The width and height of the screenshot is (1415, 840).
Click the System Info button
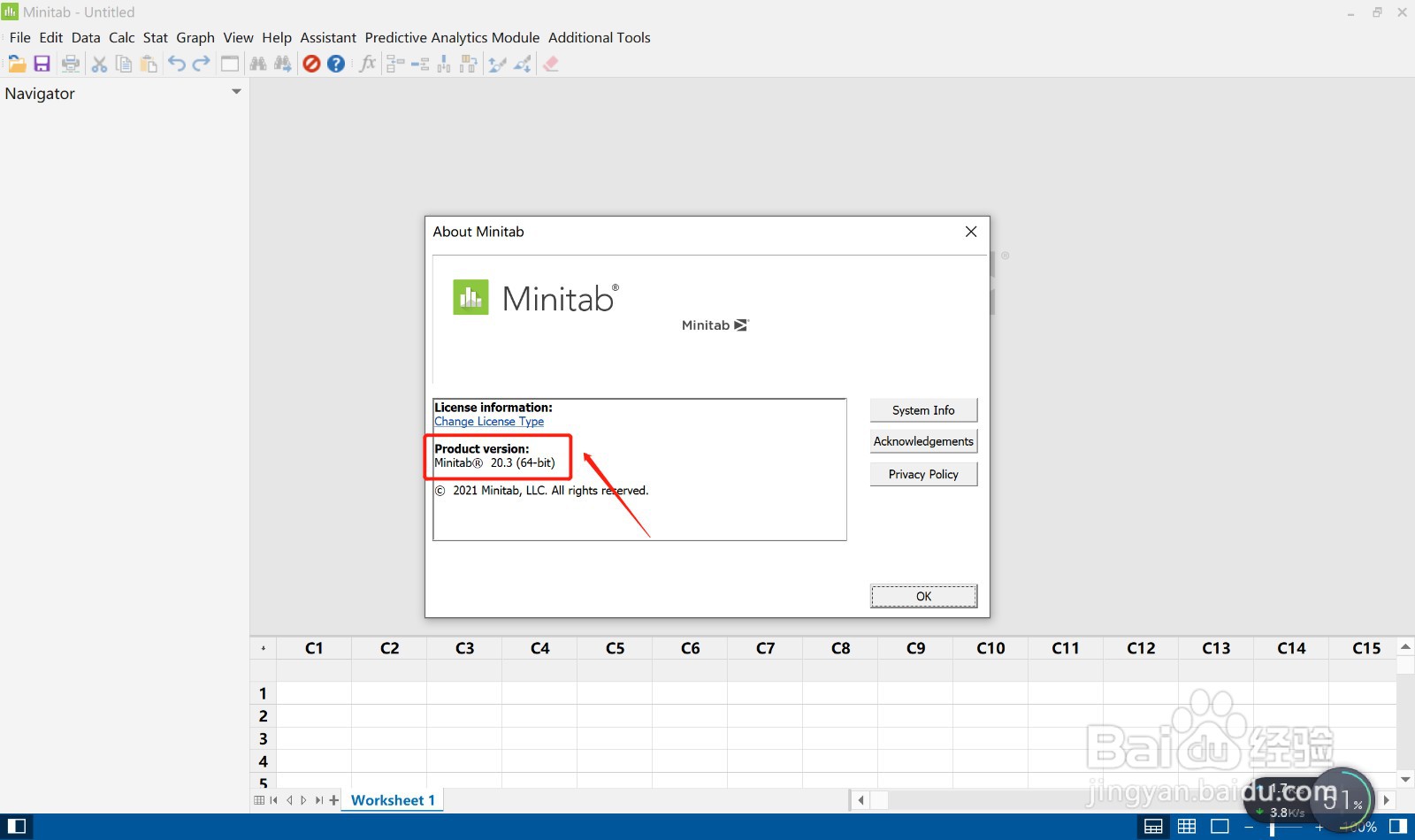coord(923,410)
